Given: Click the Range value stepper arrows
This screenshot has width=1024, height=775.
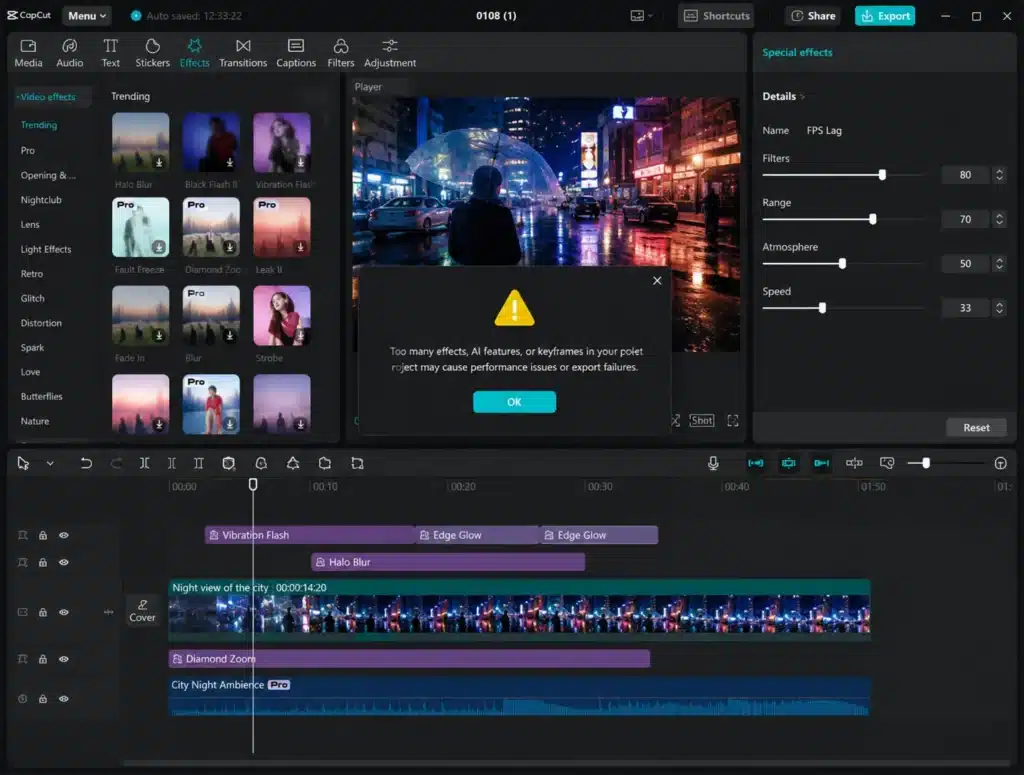Looking at the screenshot, I should 999,219.
